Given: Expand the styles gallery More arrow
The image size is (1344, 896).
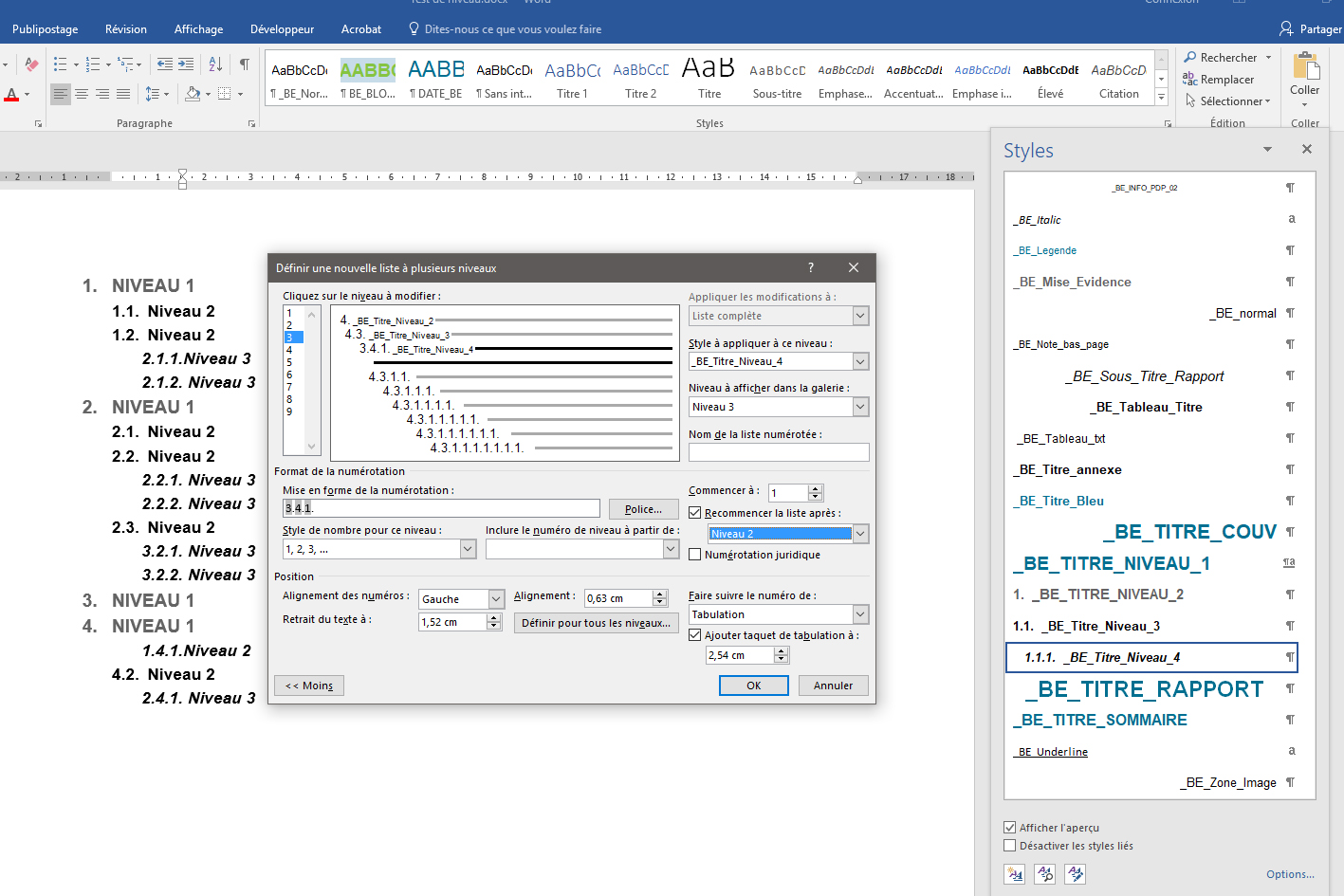Looking at the screenshot, I should tap(1161, 98).
